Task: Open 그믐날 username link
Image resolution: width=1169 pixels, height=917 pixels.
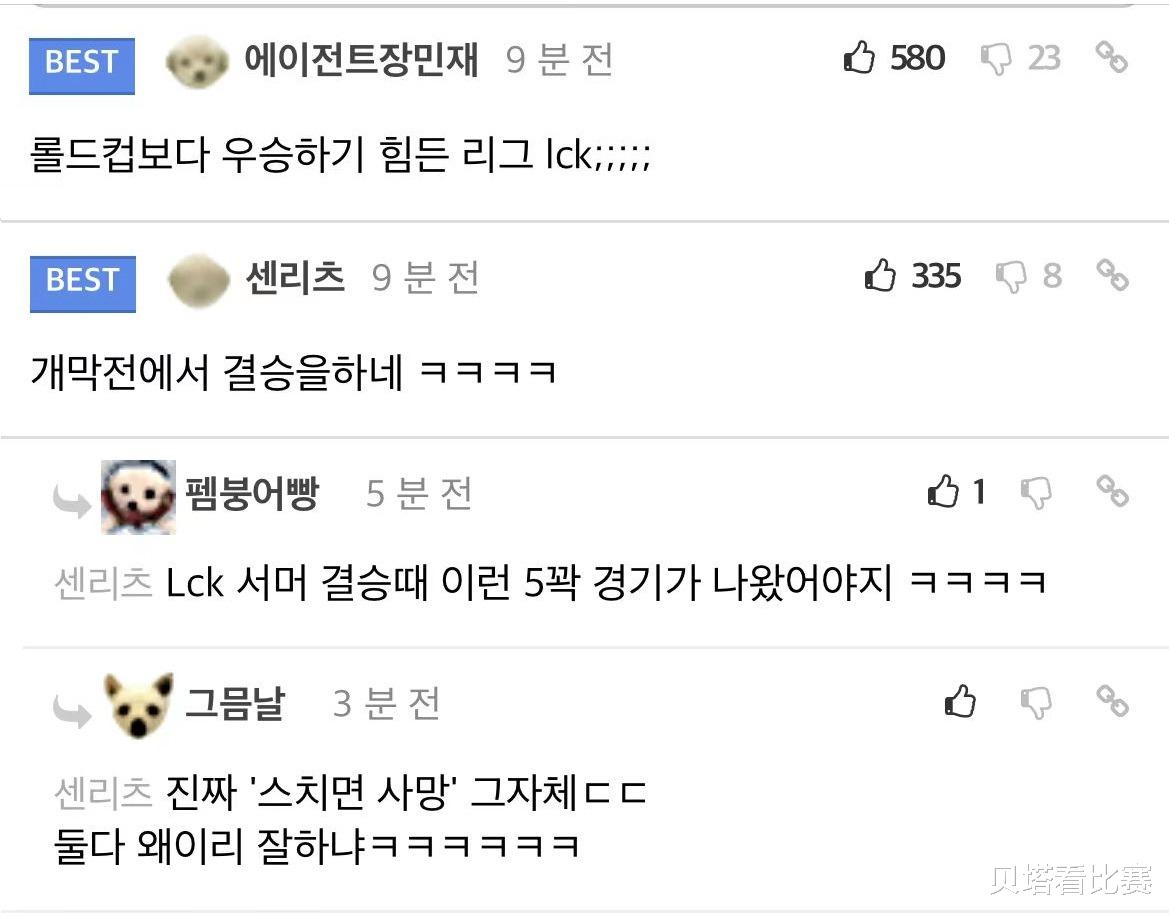Action: click(x=235, y=702)
